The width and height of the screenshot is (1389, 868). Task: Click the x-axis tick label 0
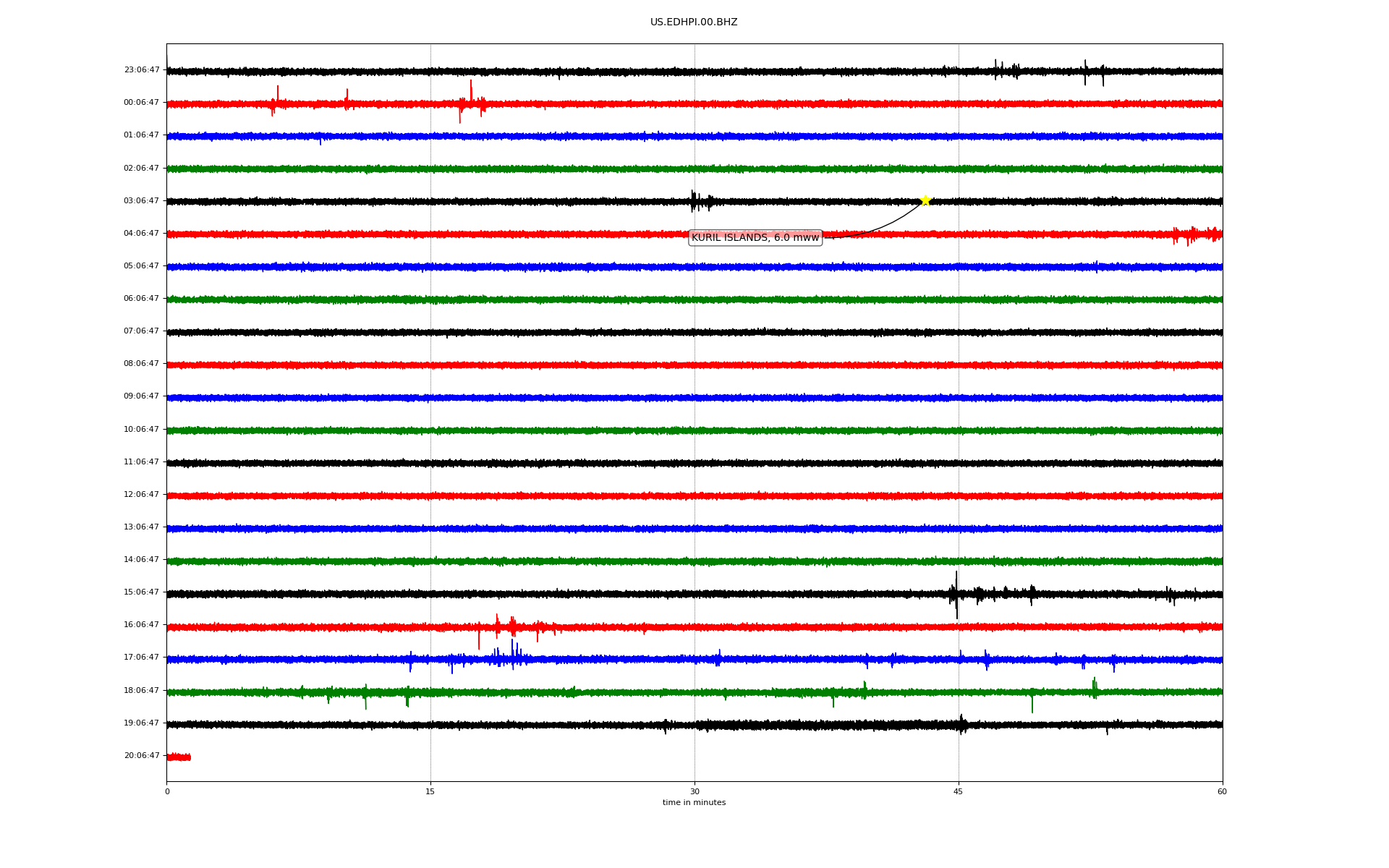click(x=167, y=792)
